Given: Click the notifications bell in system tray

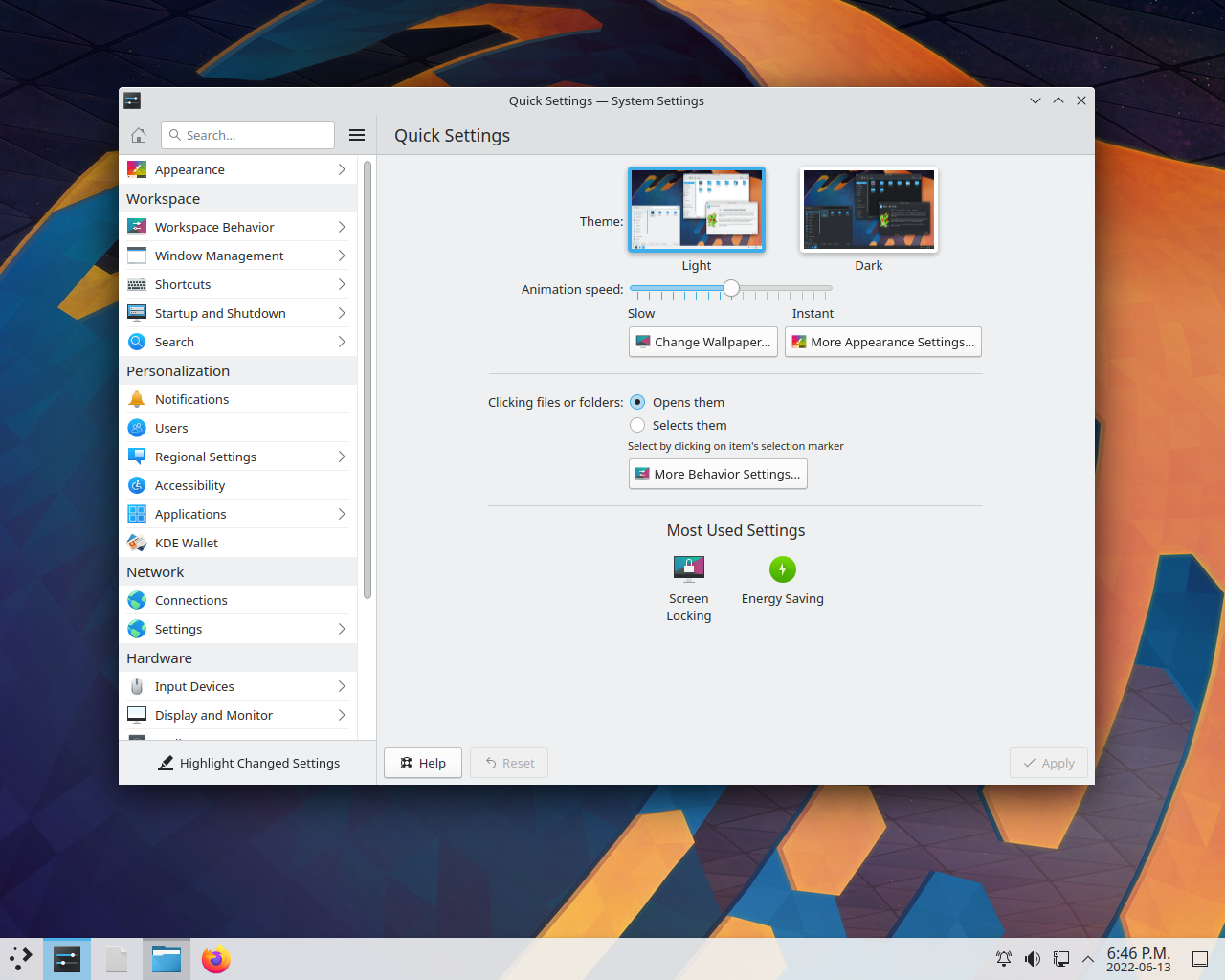Looking at the screenshot, I should tap(1004, 959).
